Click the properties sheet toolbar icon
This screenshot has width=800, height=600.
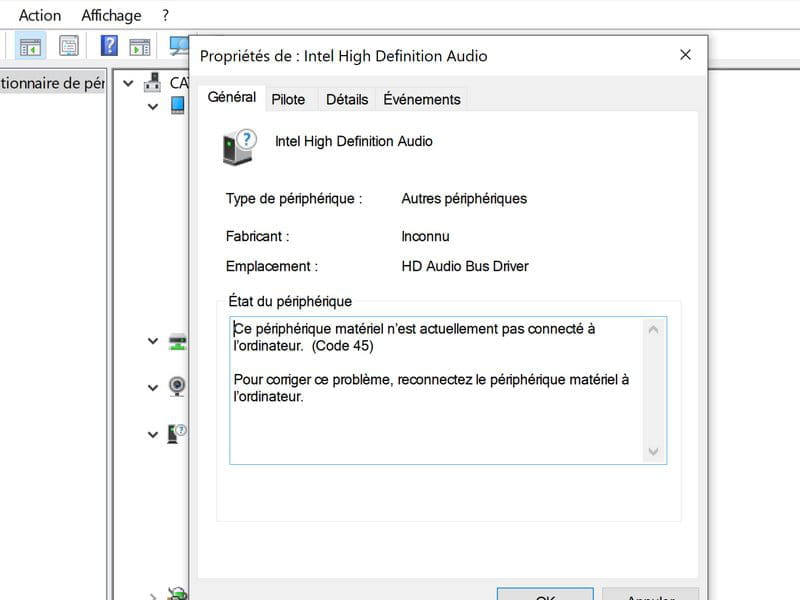(x=69, y=46)
